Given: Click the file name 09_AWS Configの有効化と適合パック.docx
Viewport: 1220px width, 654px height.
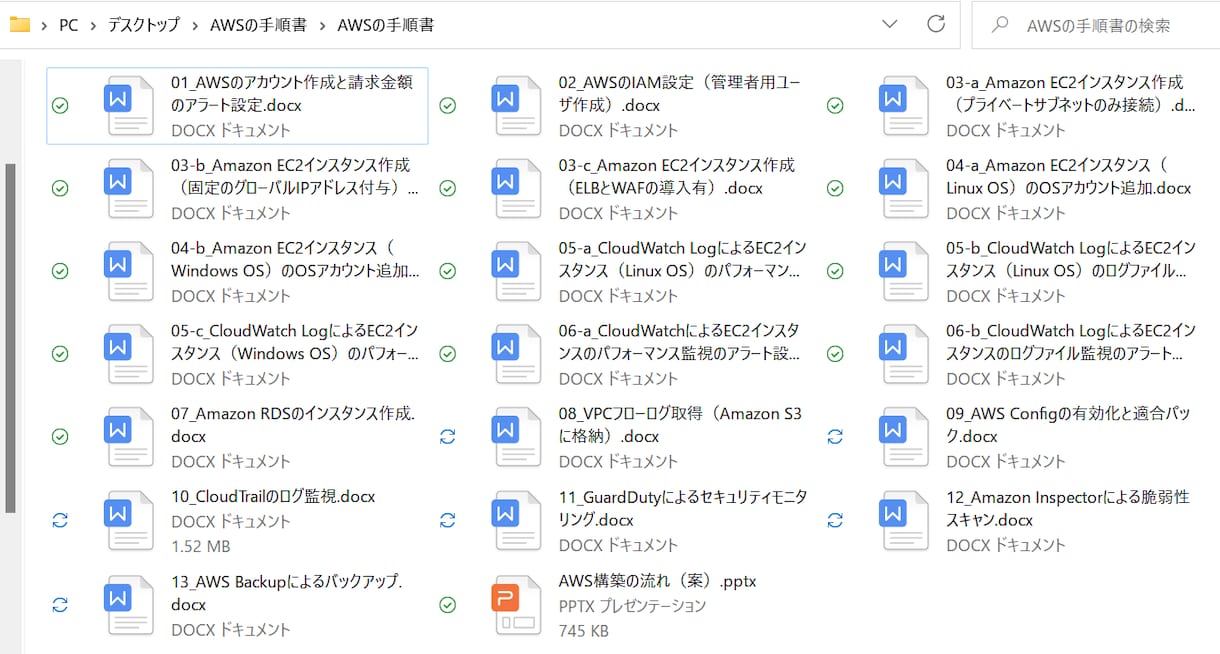Looking at the screenshot, I should click(1068, 425).
